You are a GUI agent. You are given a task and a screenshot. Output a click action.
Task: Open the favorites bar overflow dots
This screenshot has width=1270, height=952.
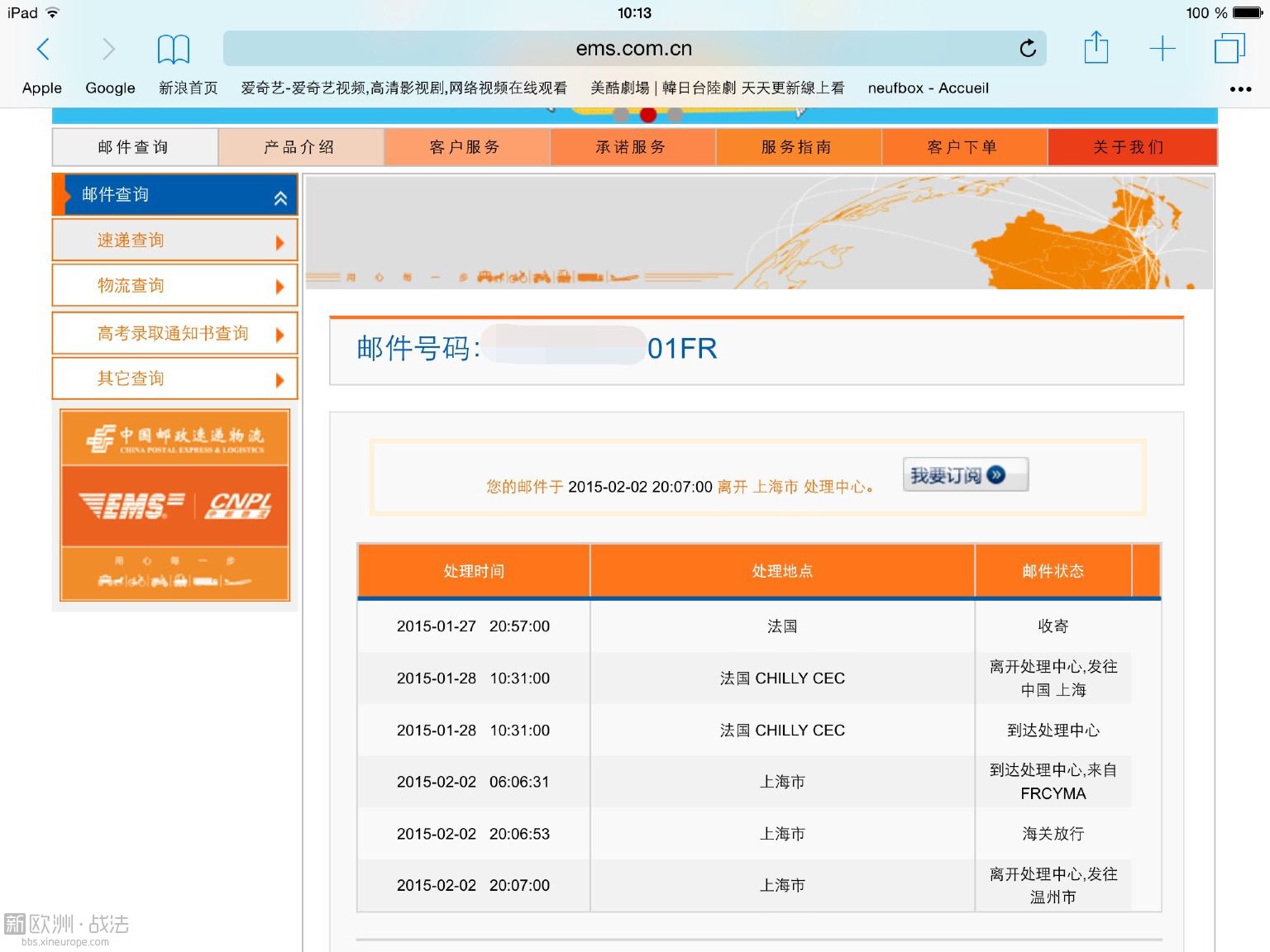[1240, 88]
